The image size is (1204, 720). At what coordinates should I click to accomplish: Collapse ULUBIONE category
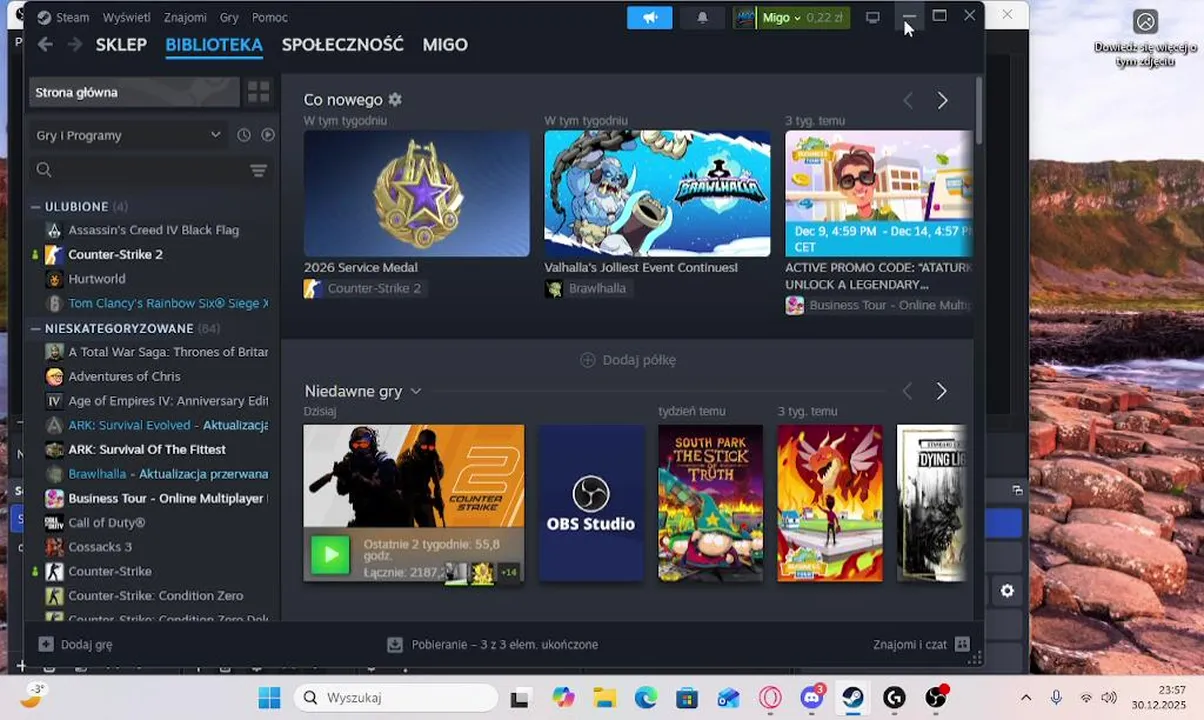36,206
